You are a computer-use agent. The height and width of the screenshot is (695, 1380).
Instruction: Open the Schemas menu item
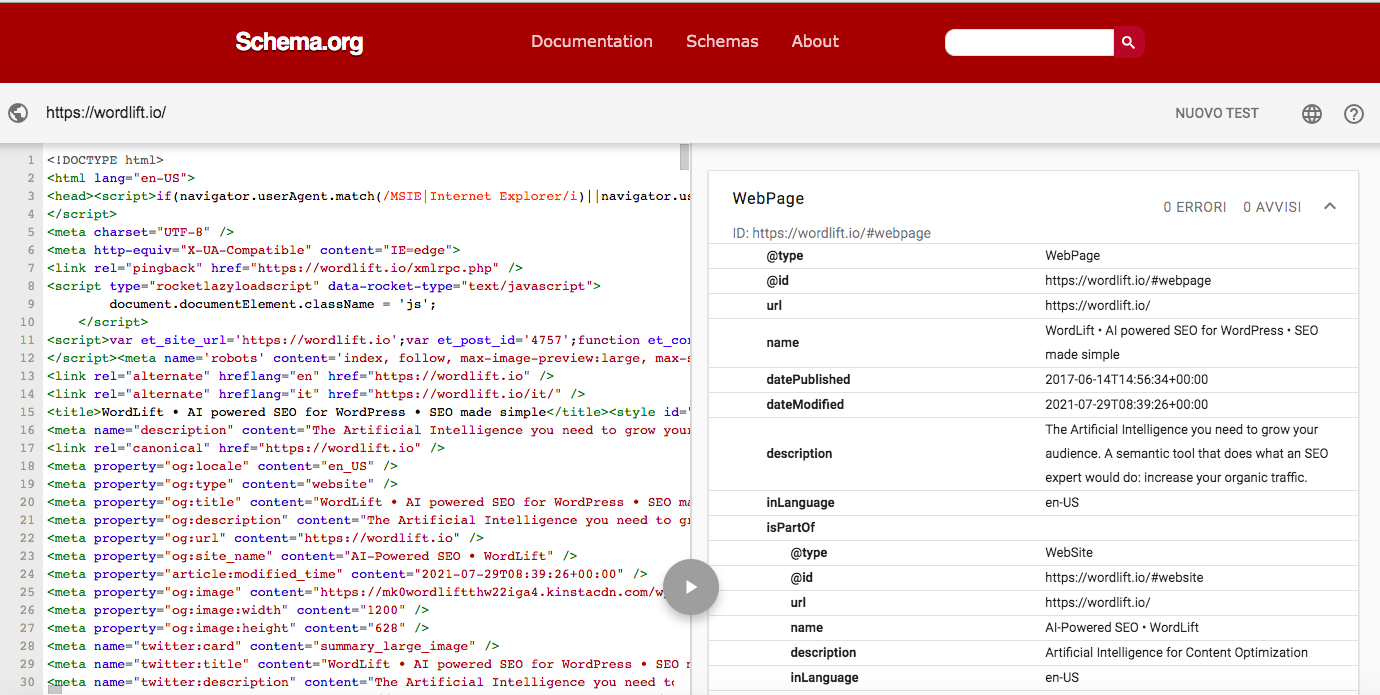tap(722, 41)
